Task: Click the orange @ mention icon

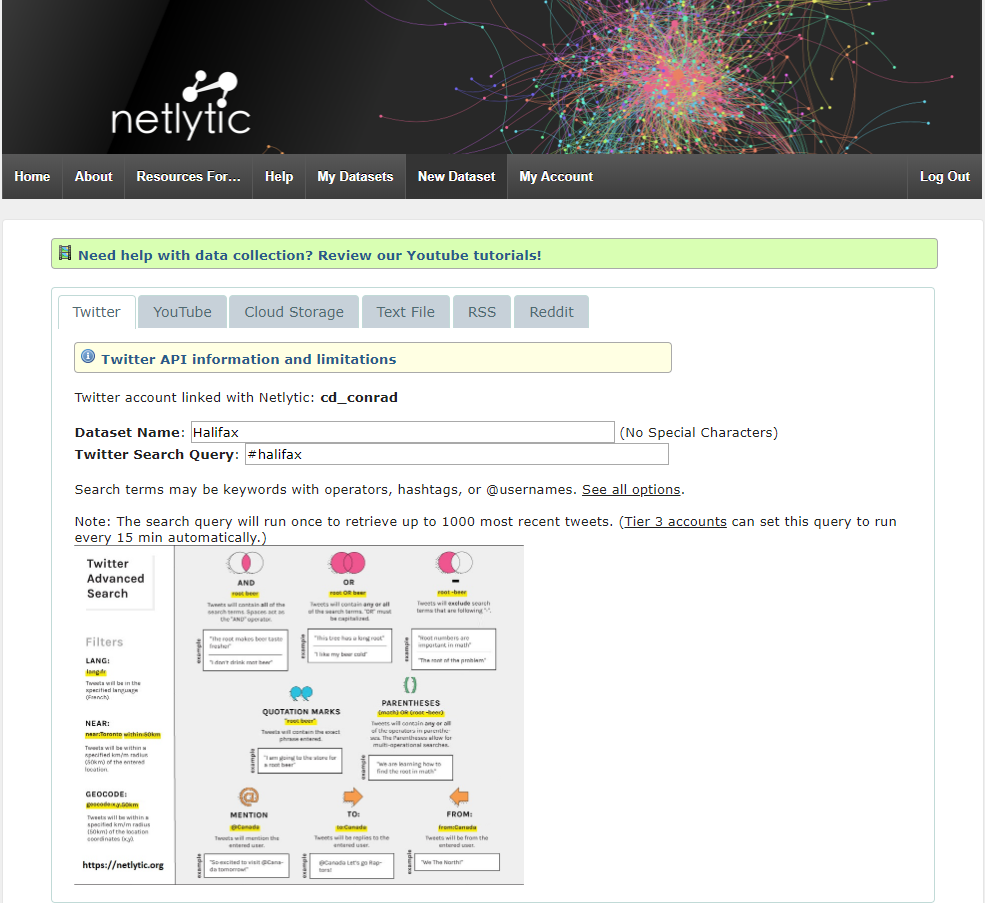Action: [x=249, y=797]
